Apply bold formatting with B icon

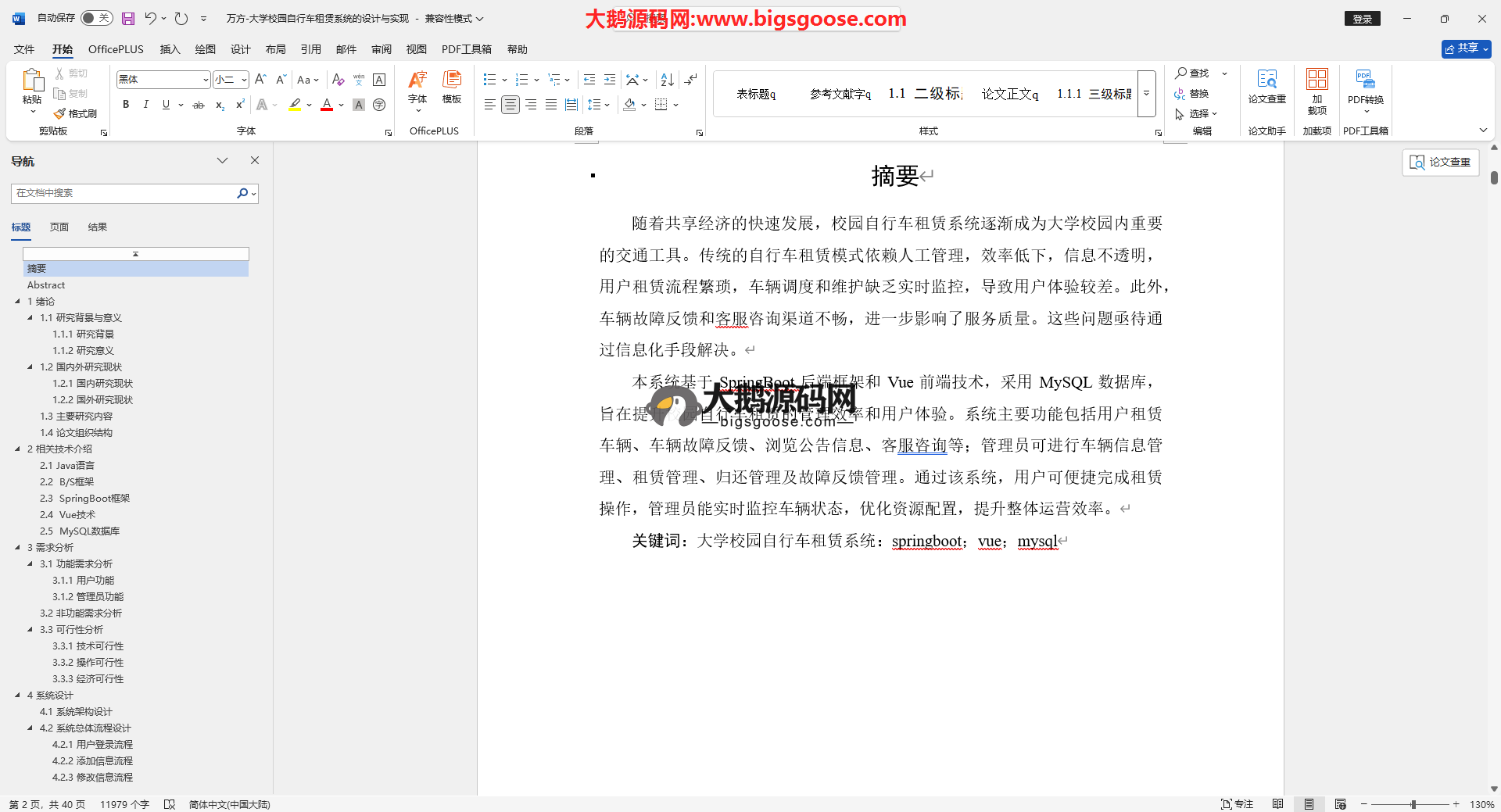click(126, 105)
